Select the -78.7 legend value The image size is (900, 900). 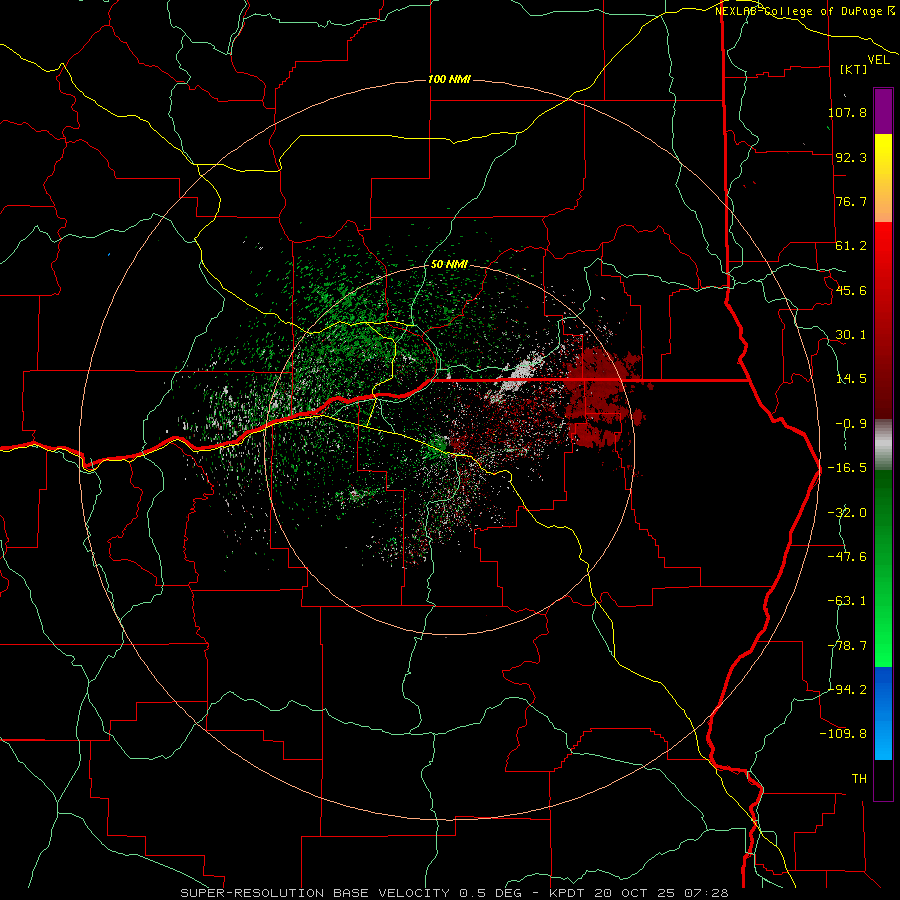[x=847, y=646]
